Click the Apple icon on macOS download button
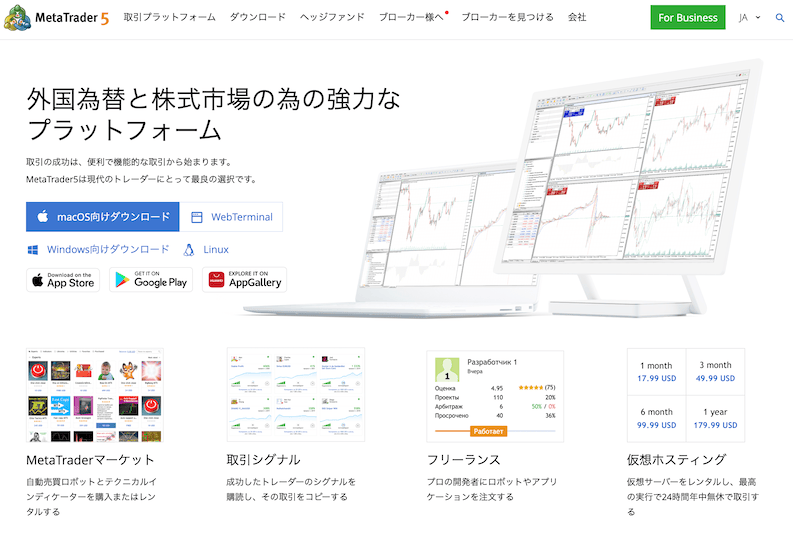The height and width of the screenshot is (538, 793). 43,216
